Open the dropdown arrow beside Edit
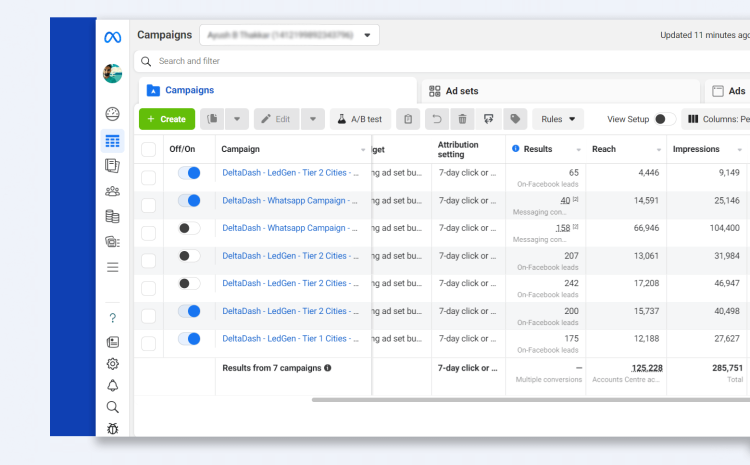Screen dimensions: 750x465 312,119
